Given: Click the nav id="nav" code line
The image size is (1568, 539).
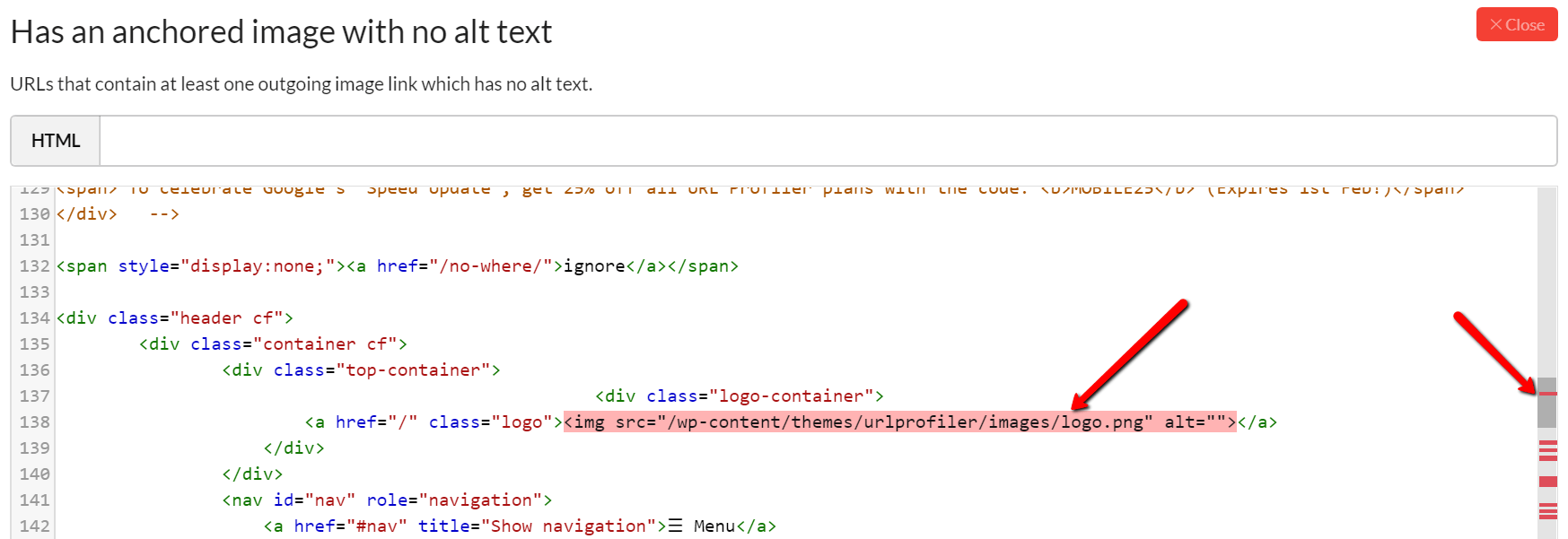Looking at the screenshot, I should point(387,500).
